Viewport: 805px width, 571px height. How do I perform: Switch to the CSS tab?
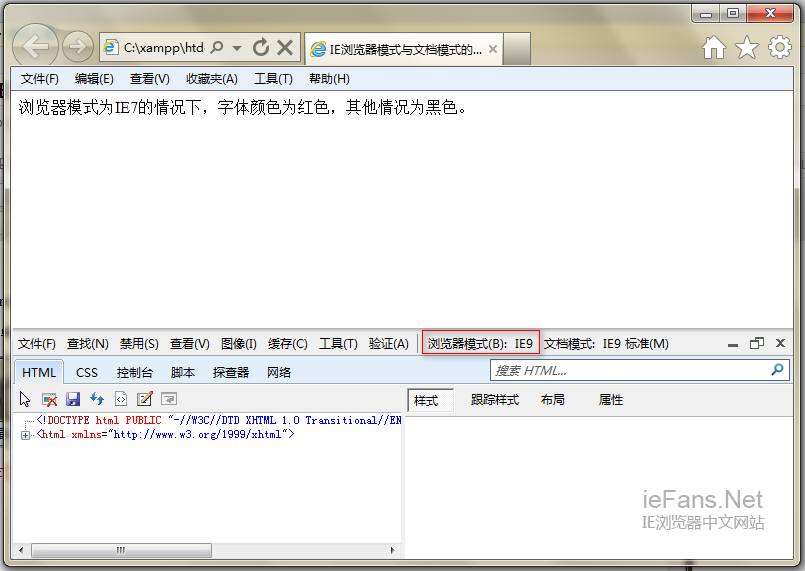click(87, 372)
